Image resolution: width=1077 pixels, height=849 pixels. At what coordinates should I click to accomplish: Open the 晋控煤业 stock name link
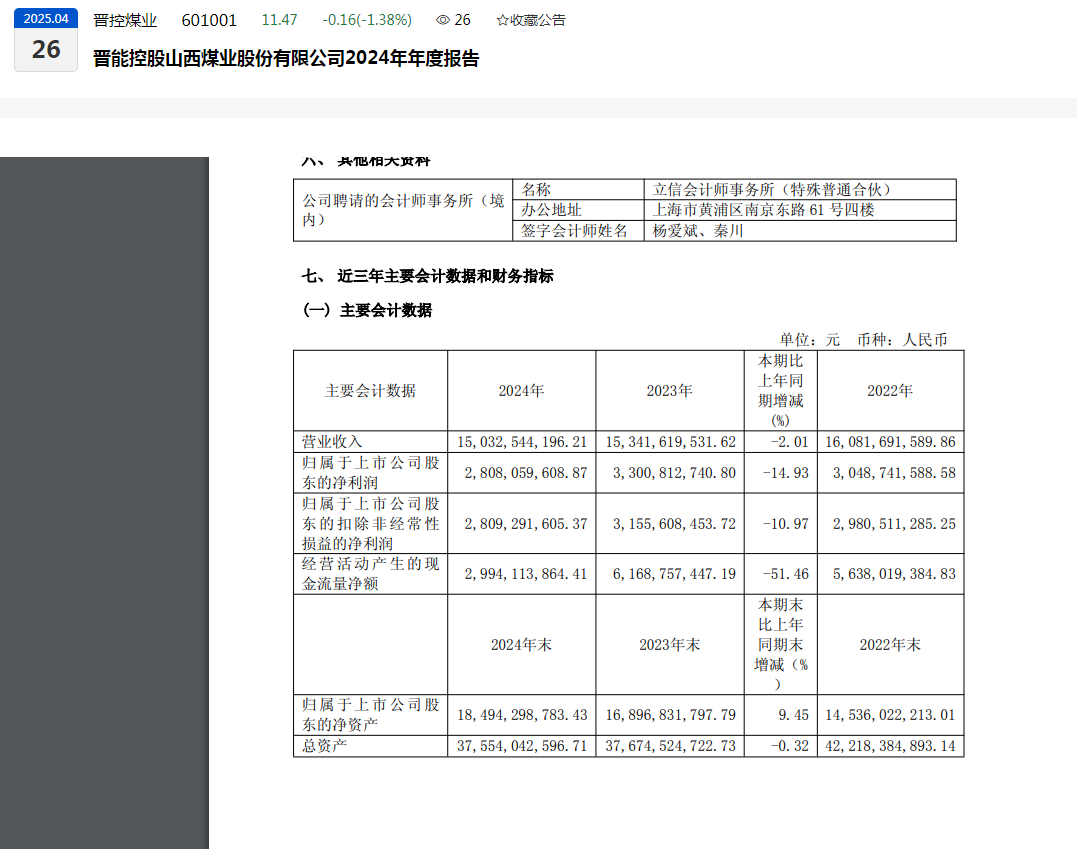tap(125, 20)
